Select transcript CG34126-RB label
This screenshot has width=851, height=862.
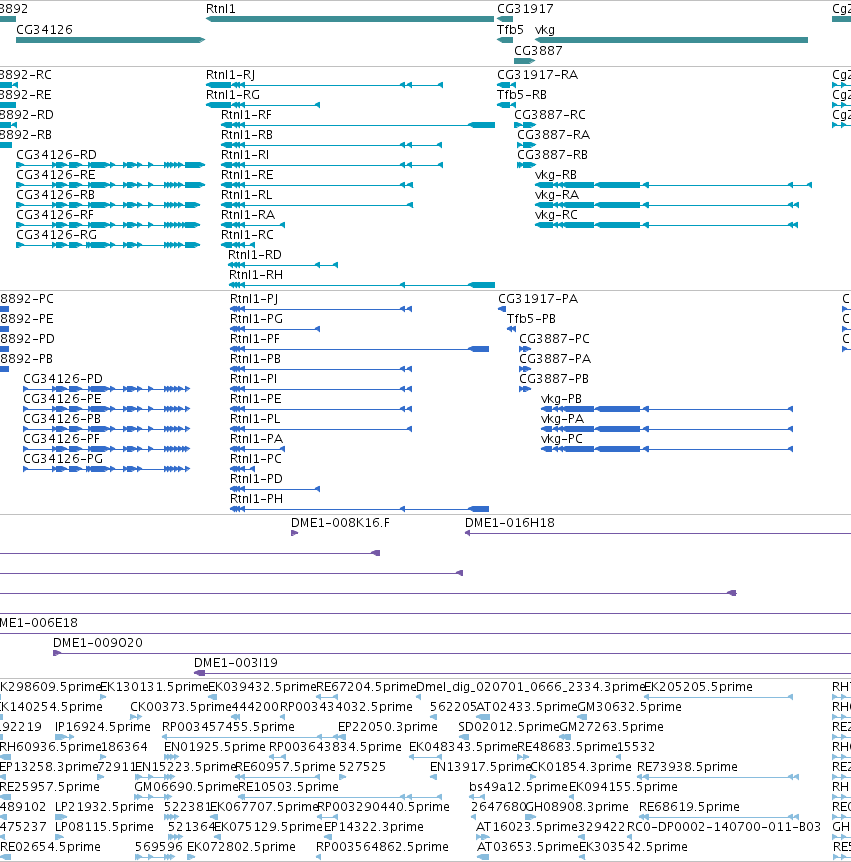[56, 195]
